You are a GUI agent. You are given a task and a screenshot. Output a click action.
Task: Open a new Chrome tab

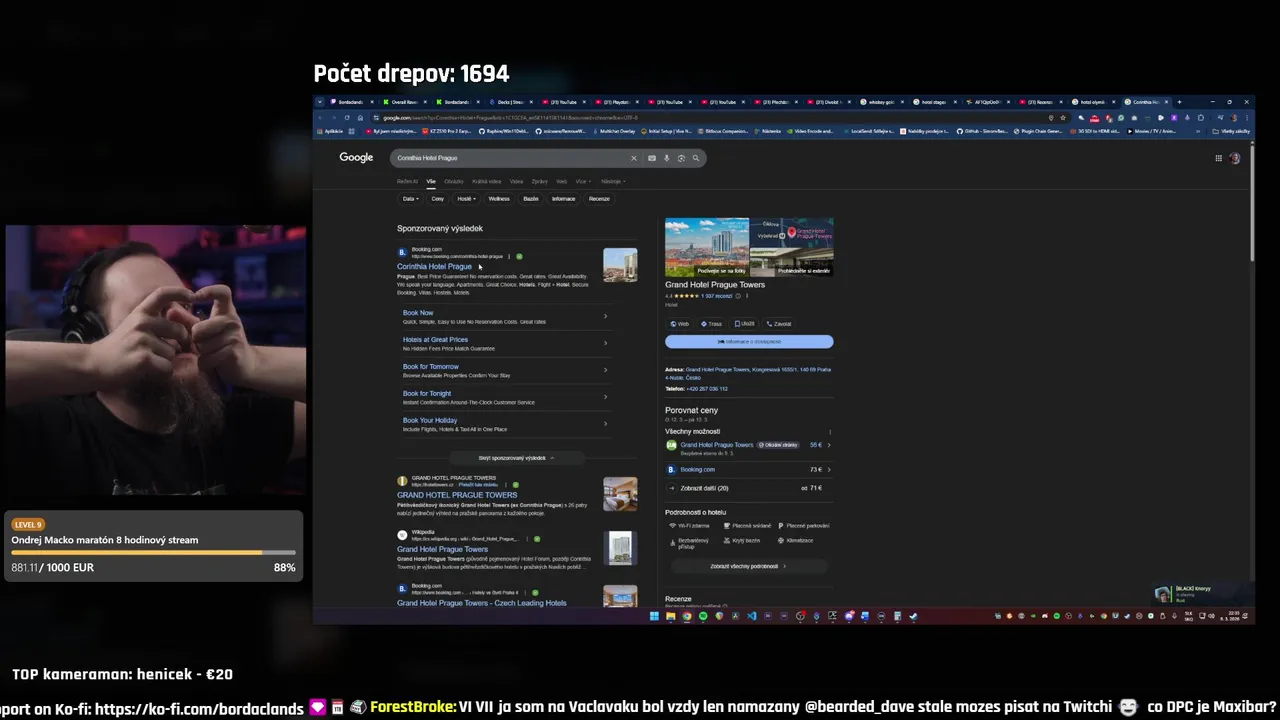click(x=1179, y=102)
